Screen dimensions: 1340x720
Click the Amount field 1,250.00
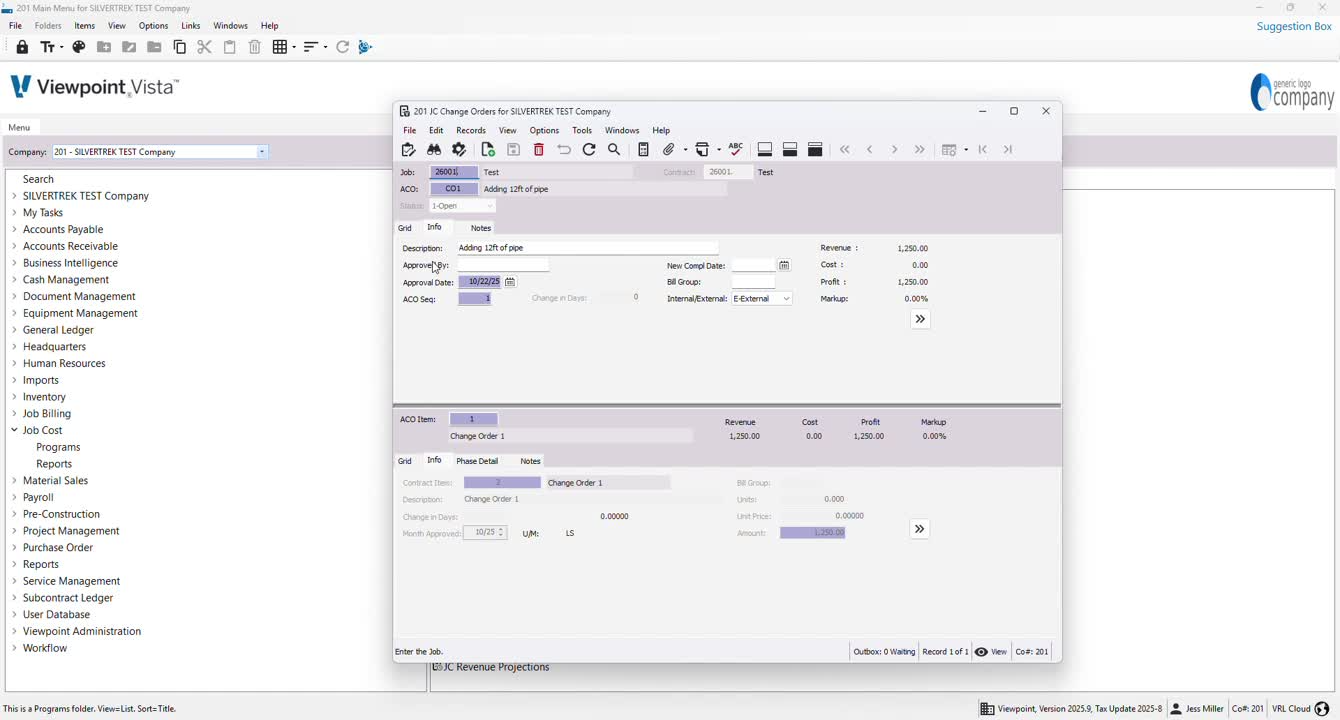pyautogui.click(x=813, y=533)
